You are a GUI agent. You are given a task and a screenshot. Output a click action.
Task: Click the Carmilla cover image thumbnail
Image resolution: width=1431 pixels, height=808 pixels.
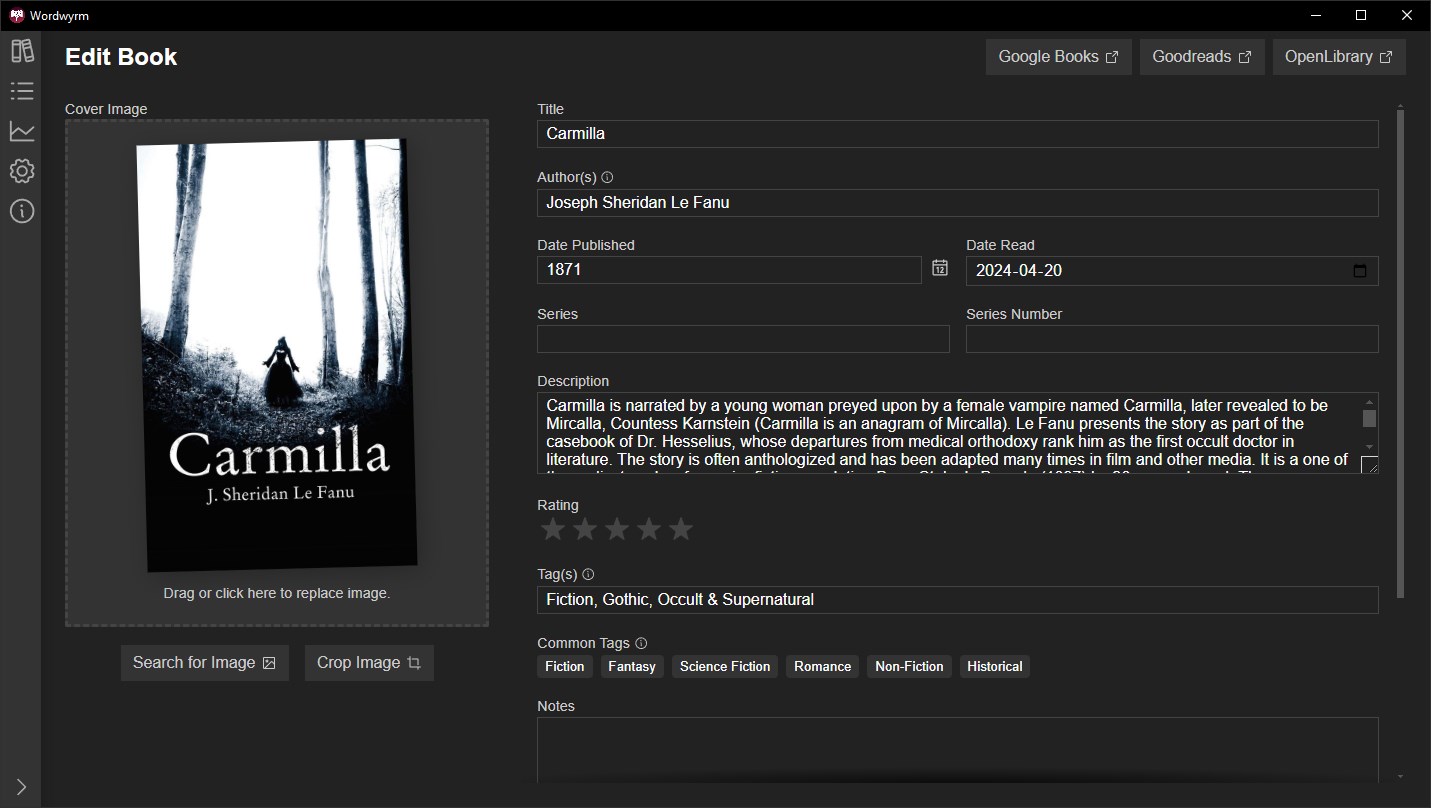tap(277, 355)
